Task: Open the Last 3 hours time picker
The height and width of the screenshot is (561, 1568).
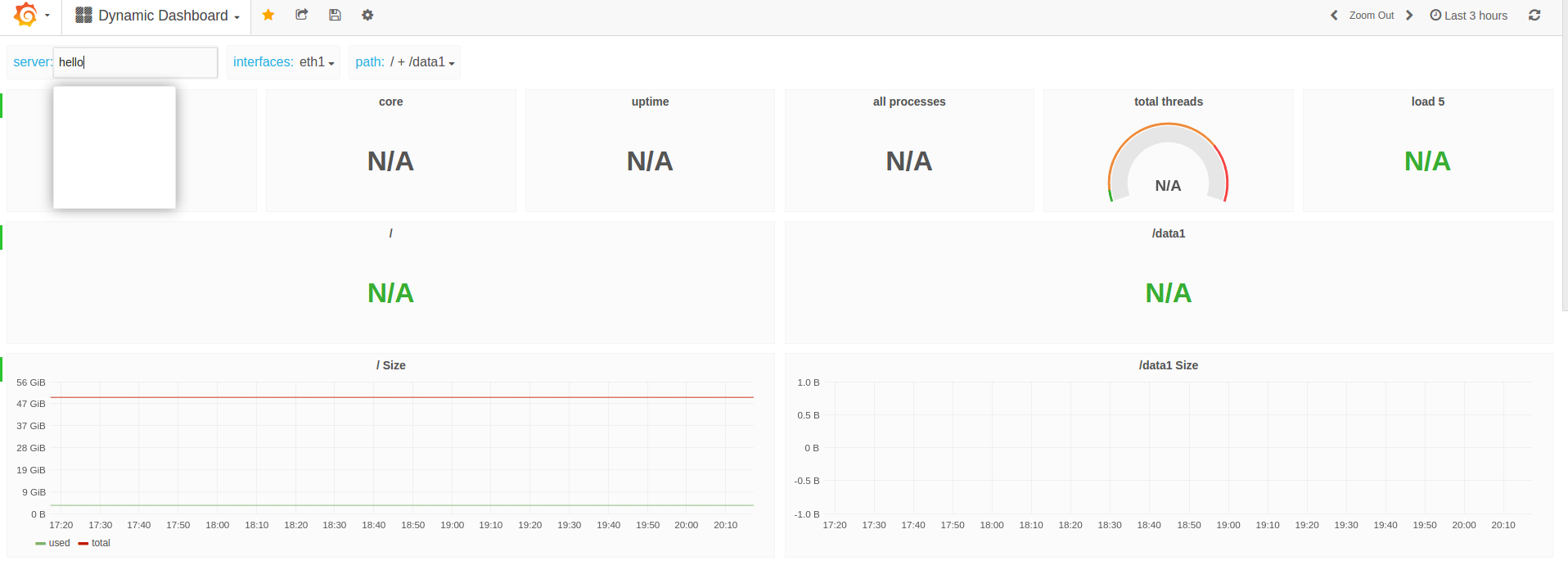Action: [1468, 16]
